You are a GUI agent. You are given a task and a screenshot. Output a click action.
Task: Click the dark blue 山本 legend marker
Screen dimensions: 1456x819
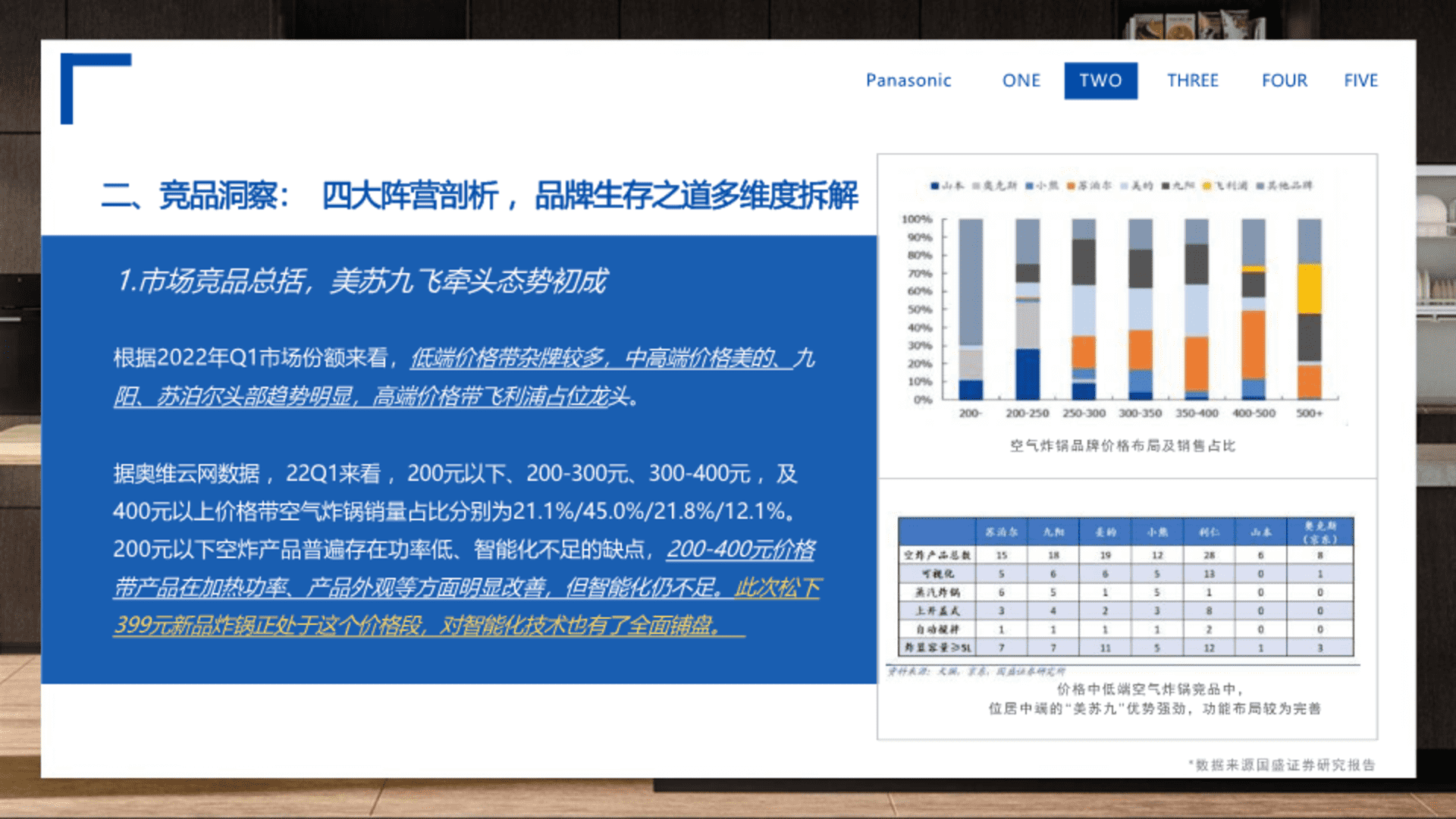[935, 186]
